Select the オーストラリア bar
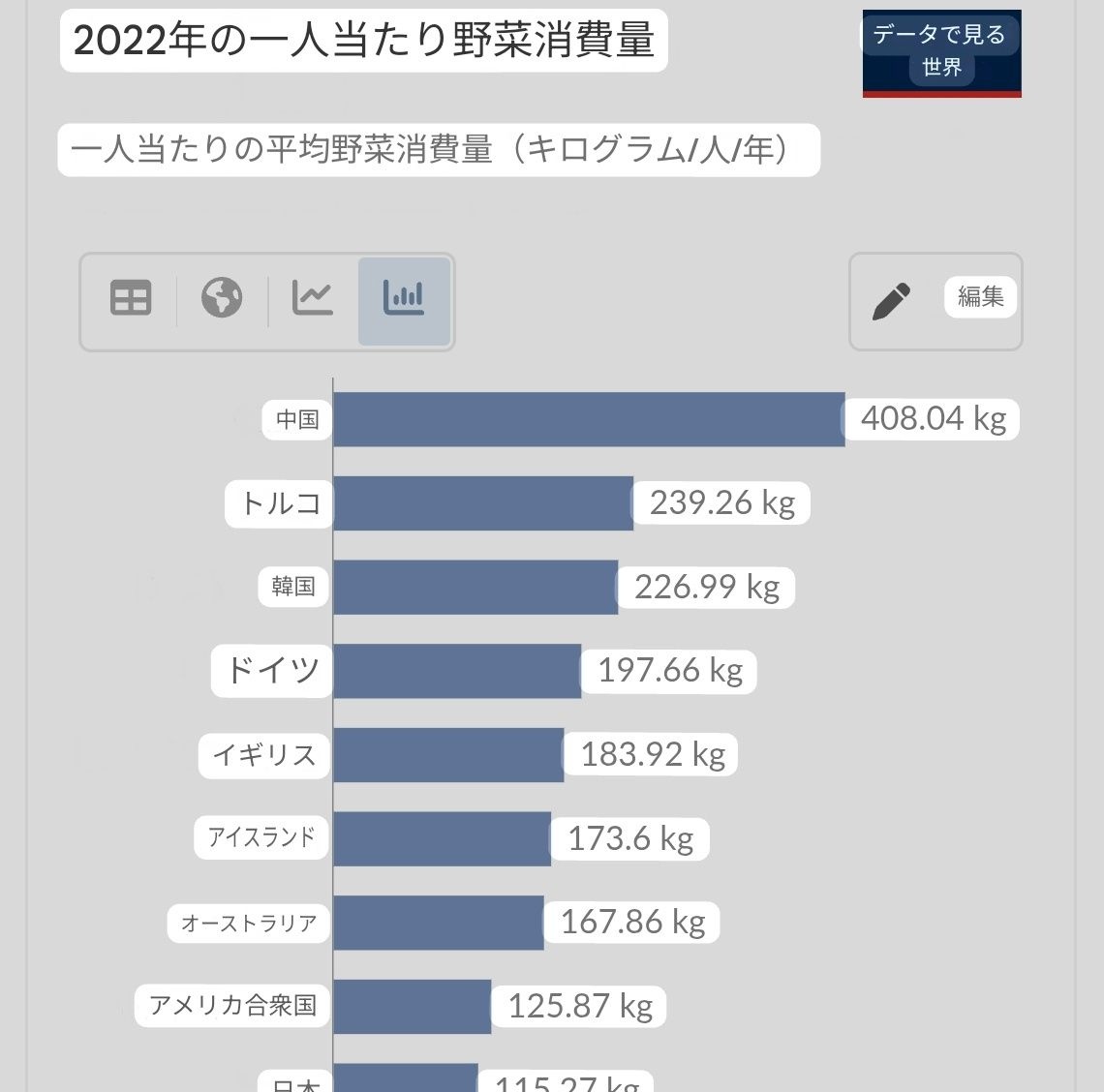The width and height of the screenshot is (1104, 1092). [438, 923]
